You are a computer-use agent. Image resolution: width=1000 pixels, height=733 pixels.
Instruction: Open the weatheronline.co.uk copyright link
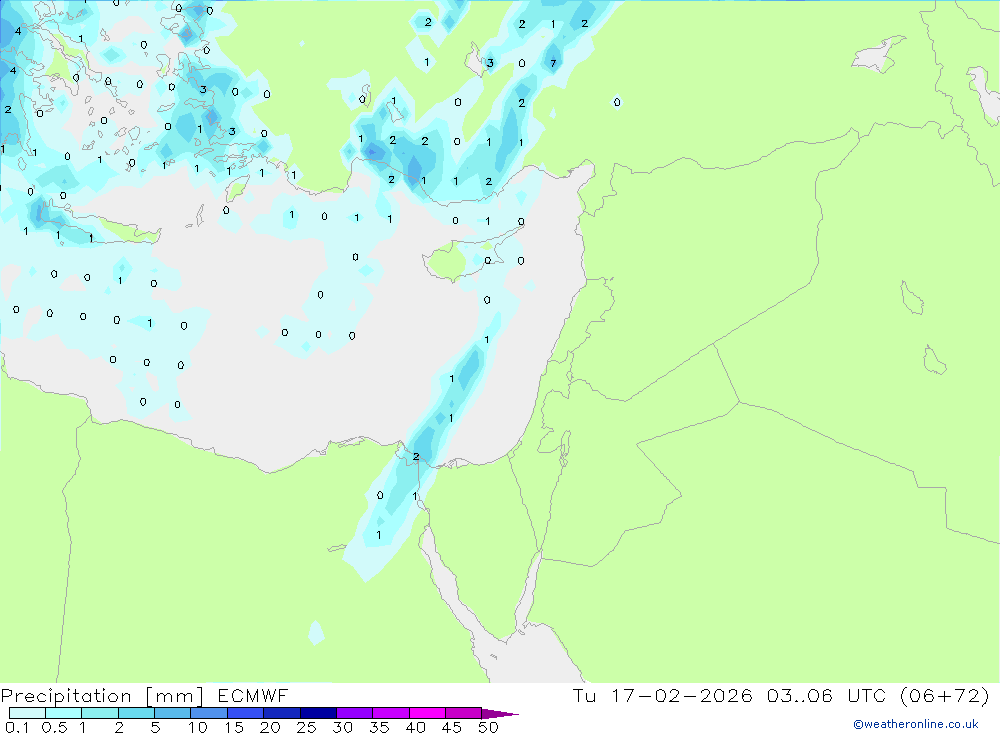[x=916, y=724]
